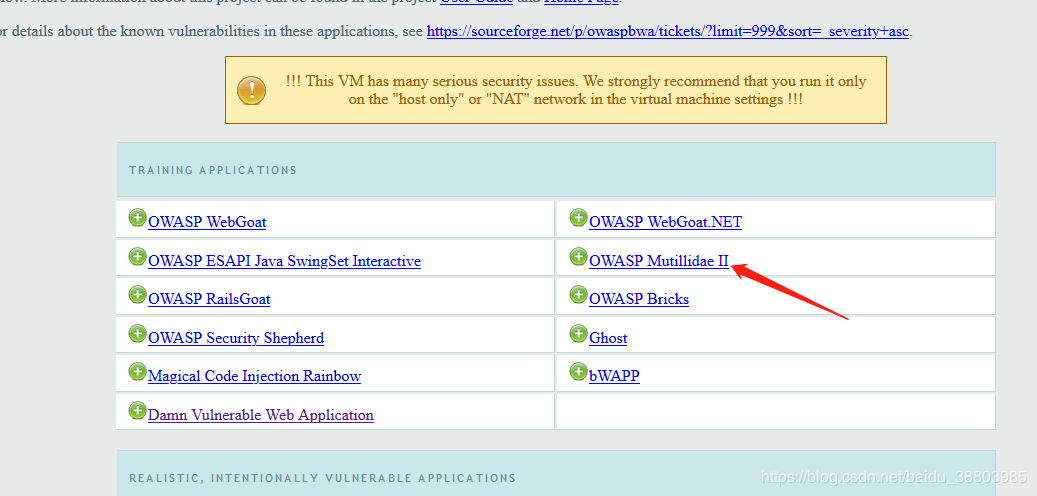Open the OWASP Mutillidae II link
Screen dimensions: 1037x496
tap(659, 261)
